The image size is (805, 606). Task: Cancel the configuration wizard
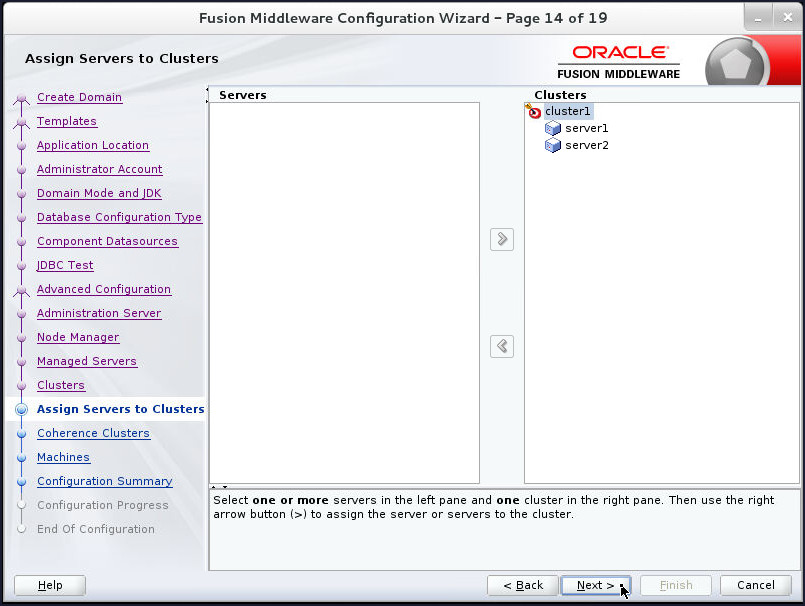pyautogui.click(x=755, y=585)
